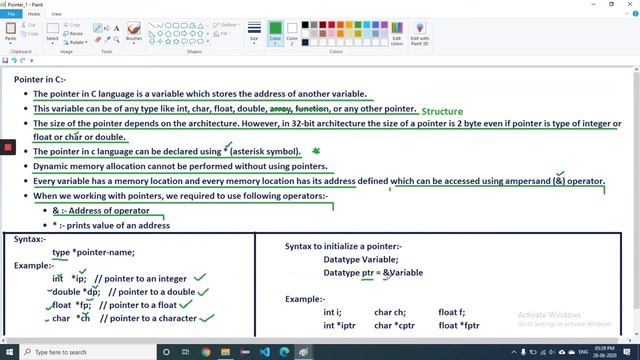Open the Edit colors dialog
Viewport: 640px width, 360px height.
tap(397, 34)
